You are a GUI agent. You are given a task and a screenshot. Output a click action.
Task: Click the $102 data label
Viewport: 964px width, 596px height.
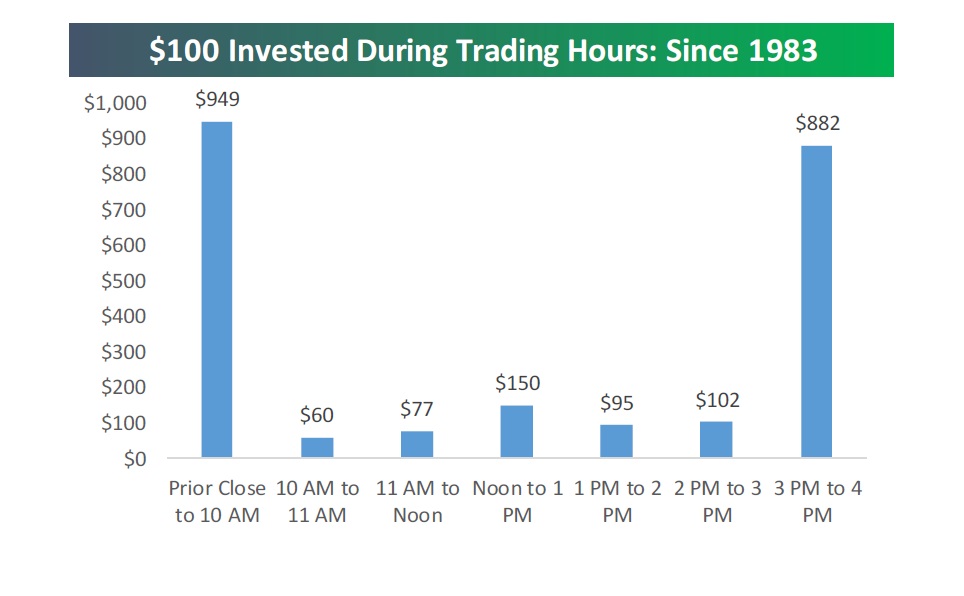point(717,400)
